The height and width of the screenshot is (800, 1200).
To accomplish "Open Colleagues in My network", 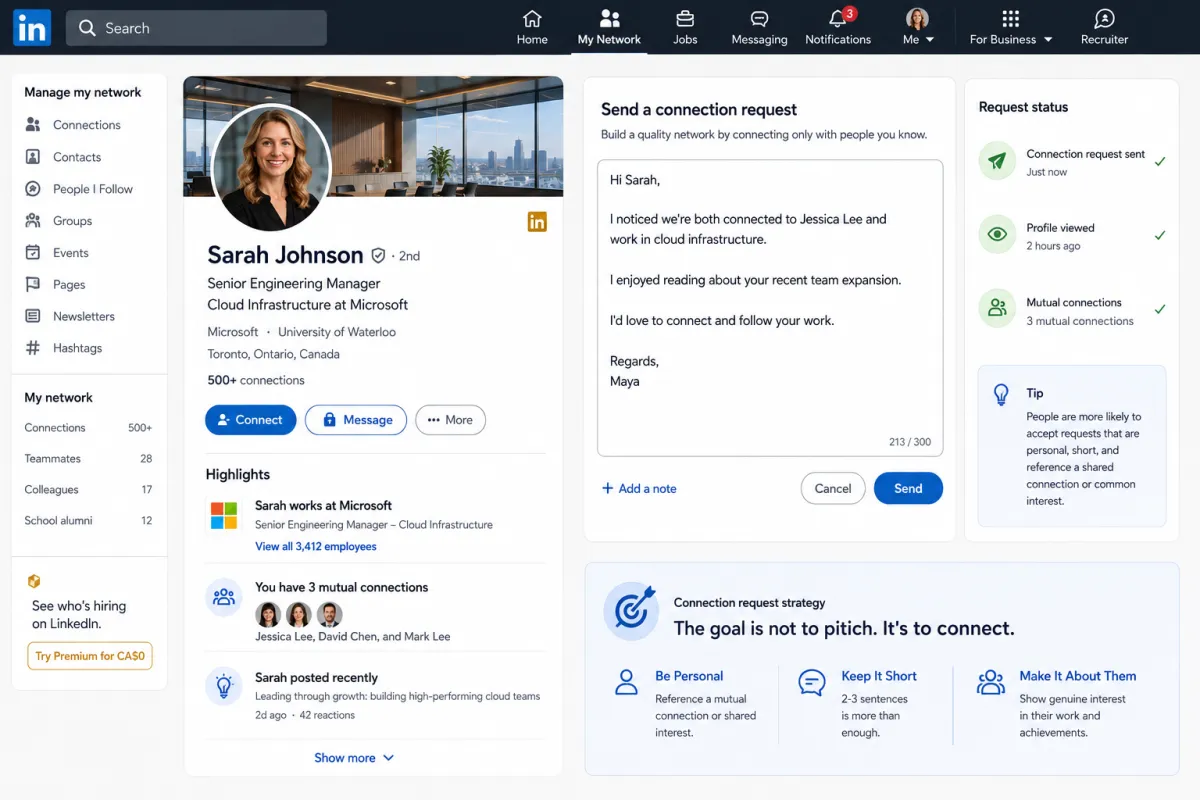I will click(x=89, y=490).
